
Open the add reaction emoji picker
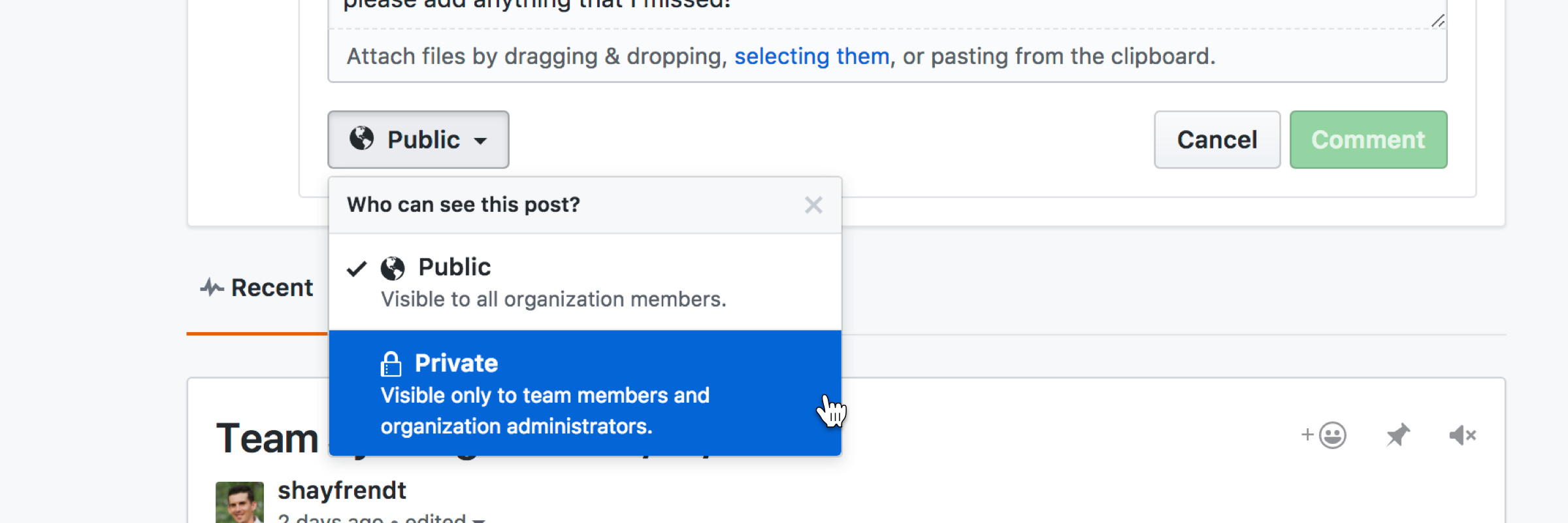pyautogui.click(x=1321, y=435)
